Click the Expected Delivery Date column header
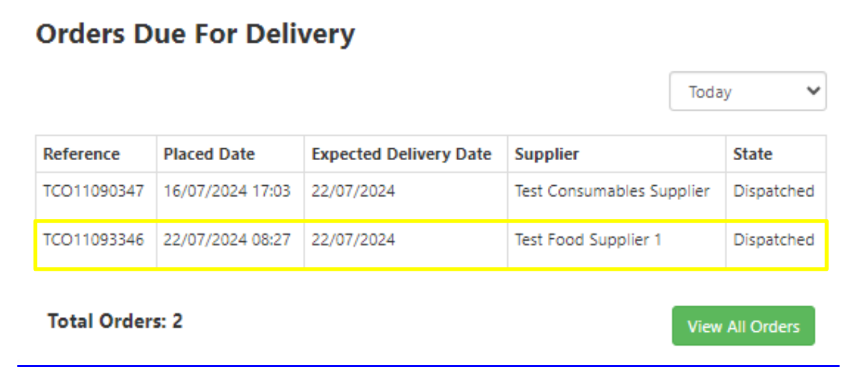 402,154
